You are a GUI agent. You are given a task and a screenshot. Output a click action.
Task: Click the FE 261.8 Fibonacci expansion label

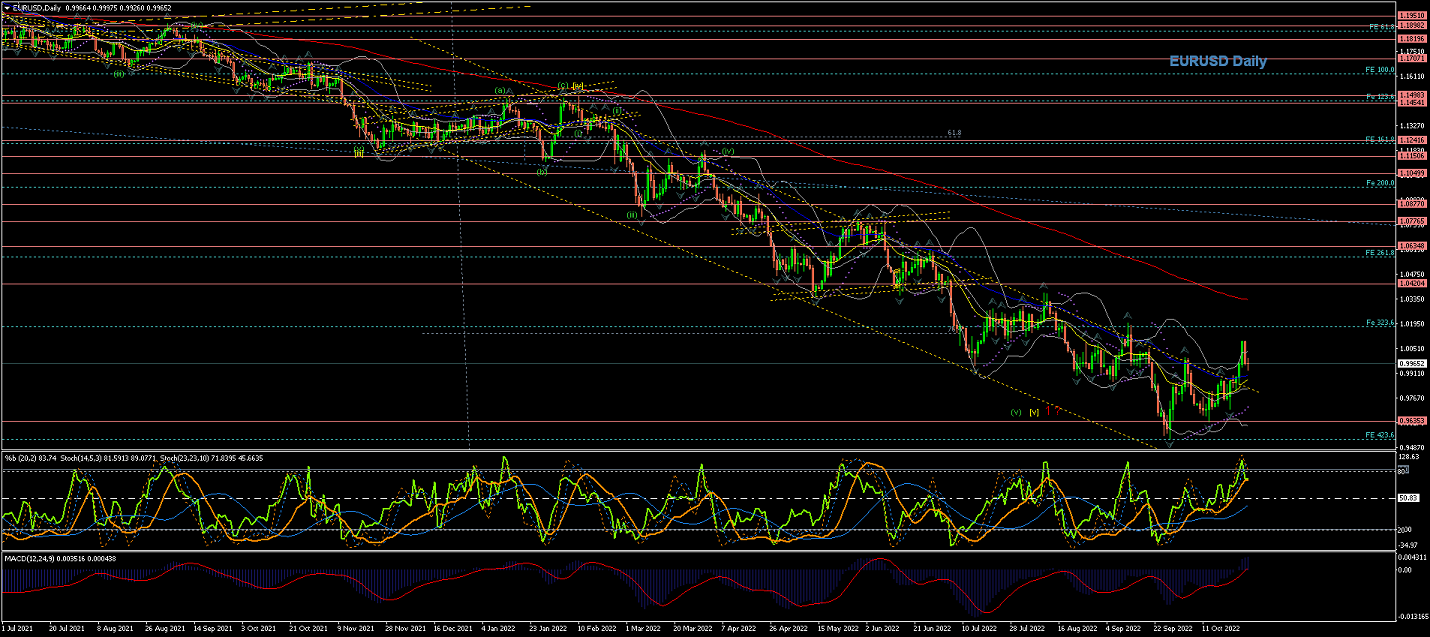pos(1380,253)
